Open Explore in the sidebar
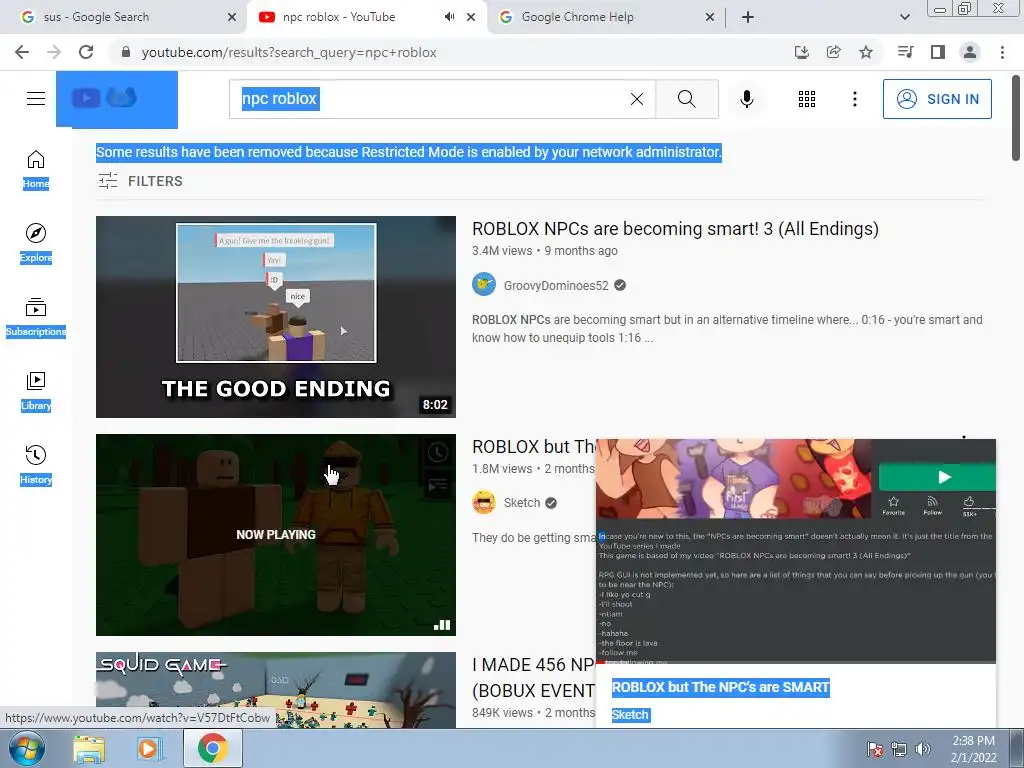1024x768 pixels. [x=36, y=244]
